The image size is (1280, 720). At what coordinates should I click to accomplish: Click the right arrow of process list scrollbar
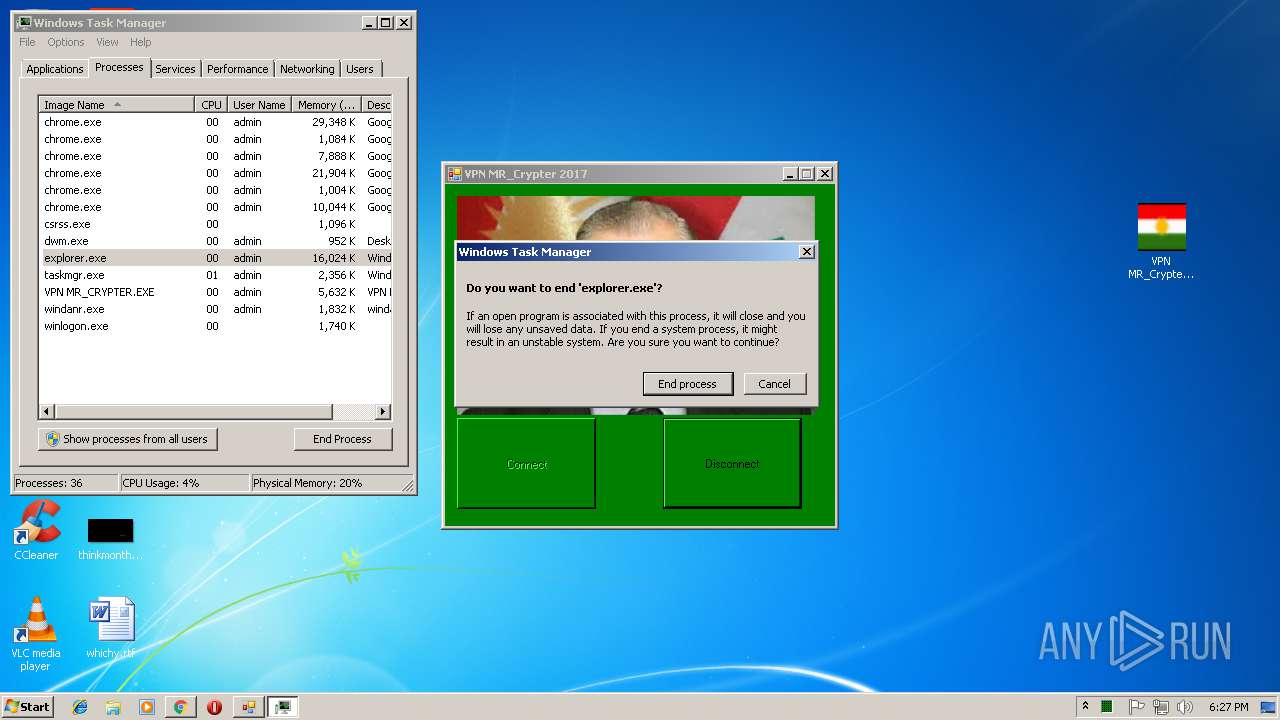(x=382, y=411)
